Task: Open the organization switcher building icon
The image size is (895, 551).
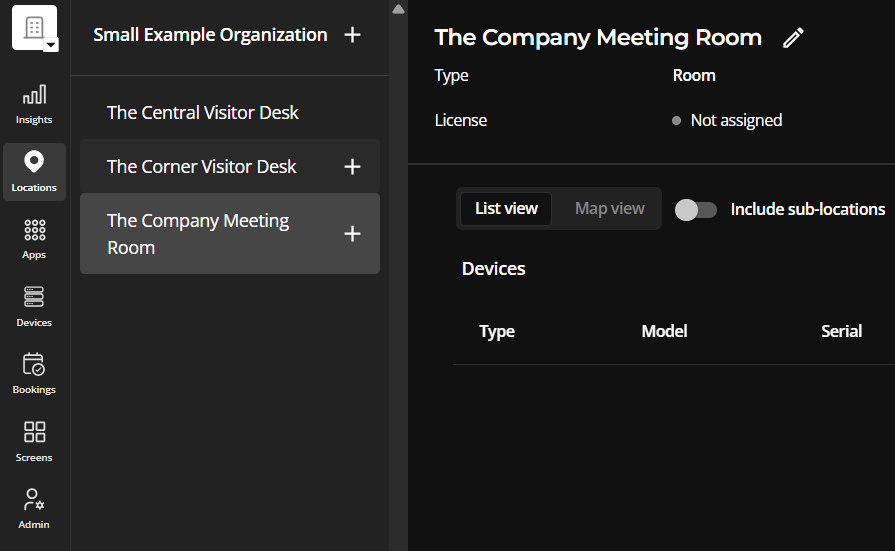Action: point(34,27)
